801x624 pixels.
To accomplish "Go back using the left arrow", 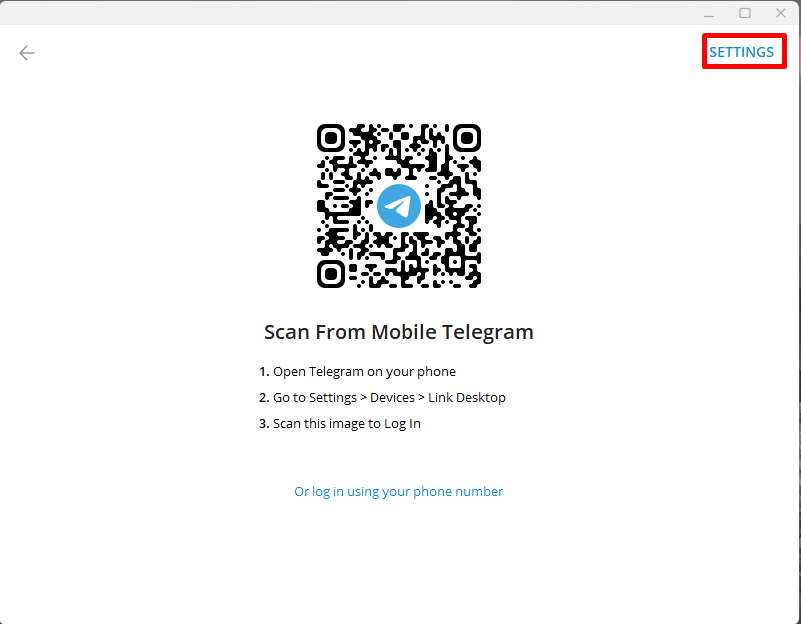I will click(27, 53).
